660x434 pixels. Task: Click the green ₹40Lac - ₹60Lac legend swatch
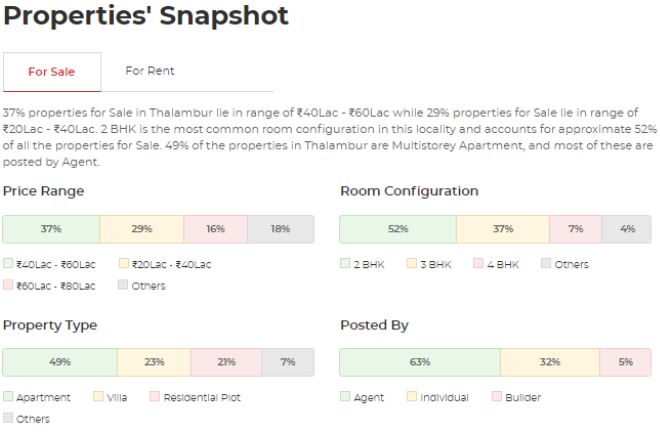8,264
